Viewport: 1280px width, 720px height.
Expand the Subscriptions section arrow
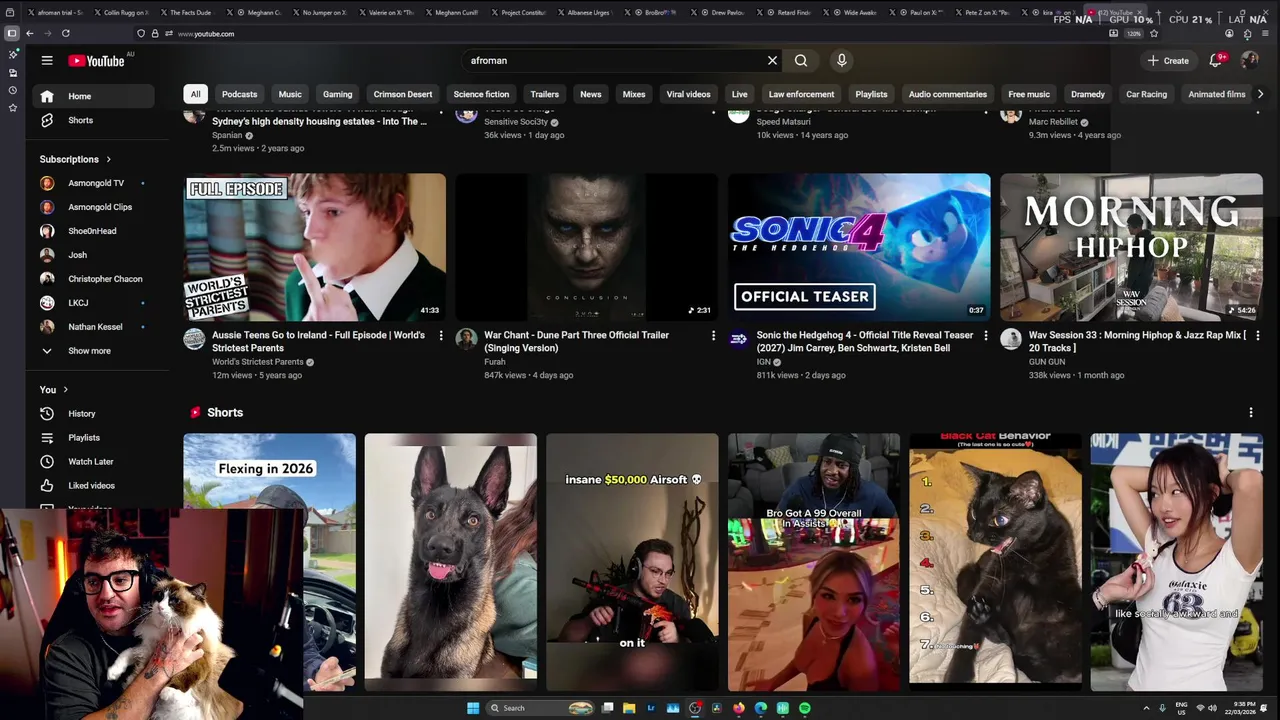(x=108, y=159)
